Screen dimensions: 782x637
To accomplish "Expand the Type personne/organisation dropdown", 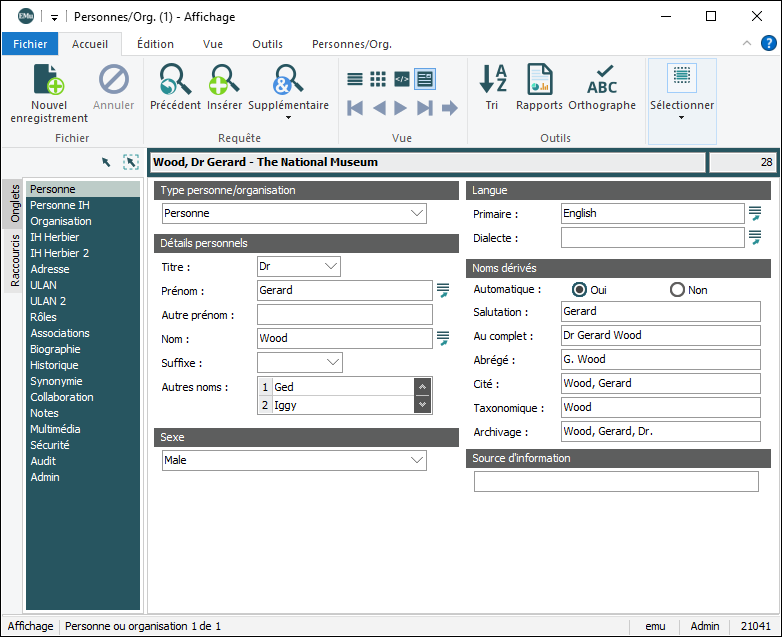I will pyautogui.click(x=417, y=213).
